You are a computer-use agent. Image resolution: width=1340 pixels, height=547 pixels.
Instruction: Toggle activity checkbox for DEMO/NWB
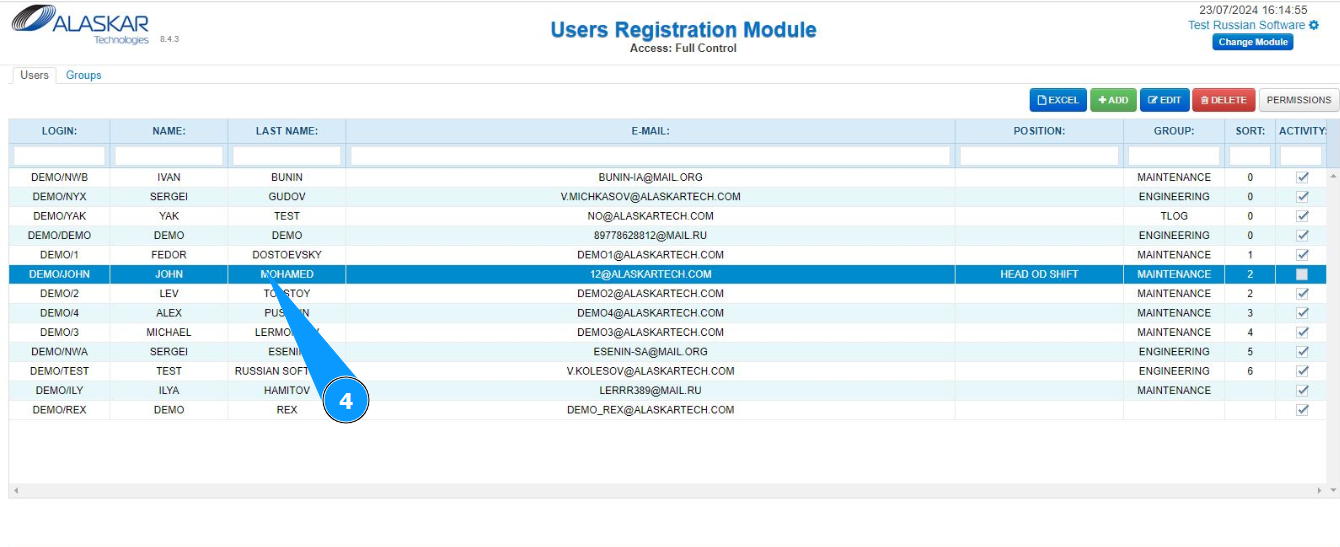[x=1302, y=177]
